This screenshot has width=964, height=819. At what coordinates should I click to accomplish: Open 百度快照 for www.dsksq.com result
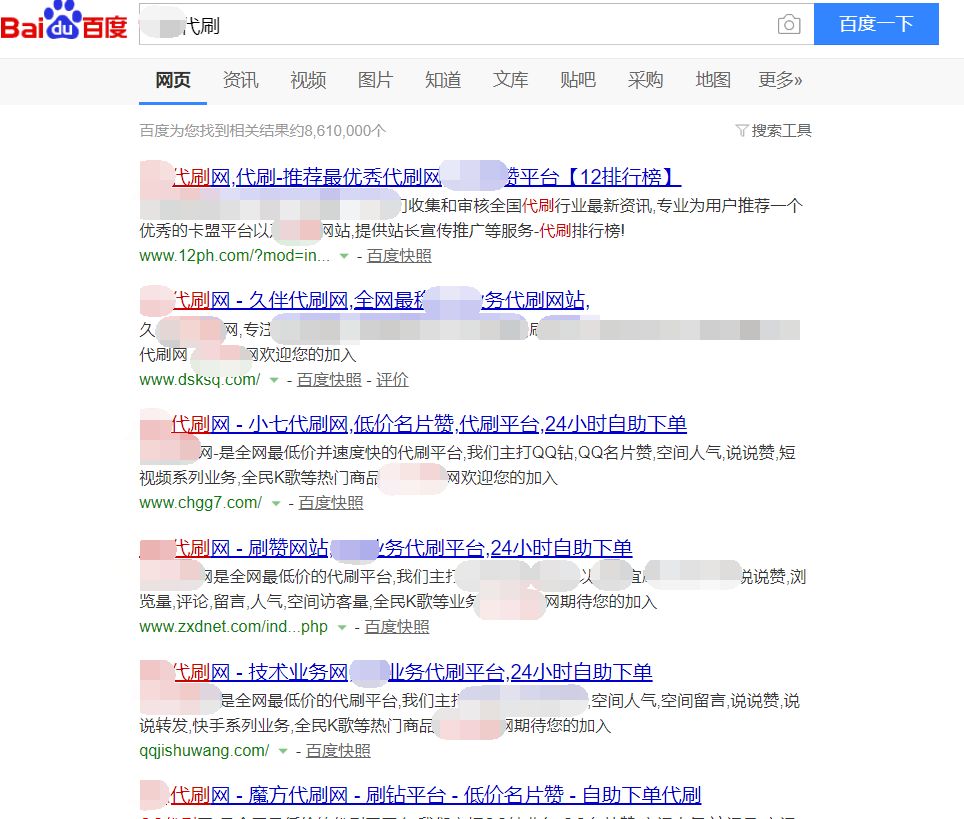click(x=329, y=380)
